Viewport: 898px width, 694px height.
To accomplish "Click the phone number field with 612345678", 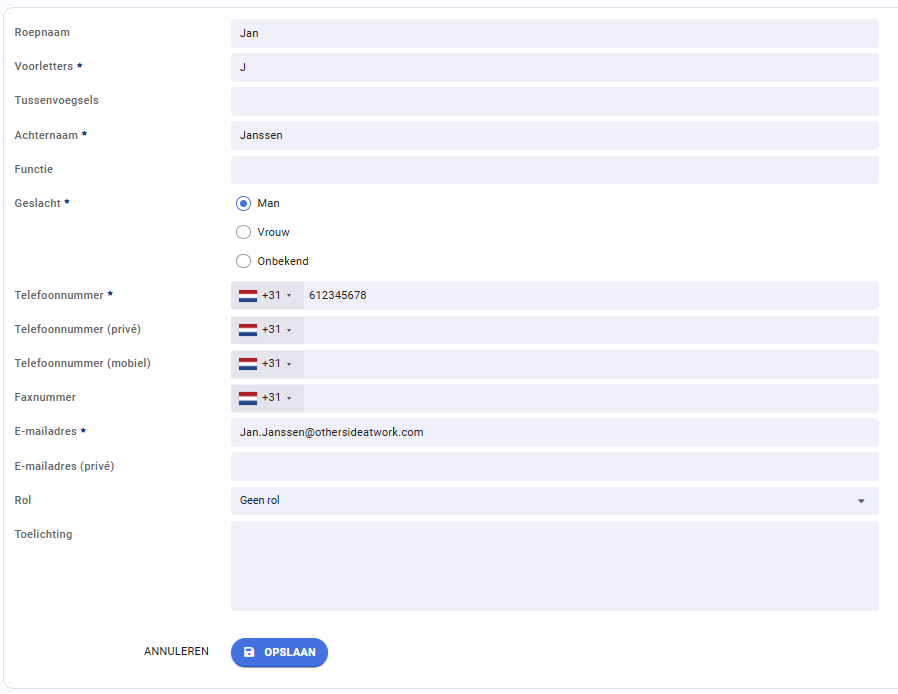I will click(x=591, y=295).
